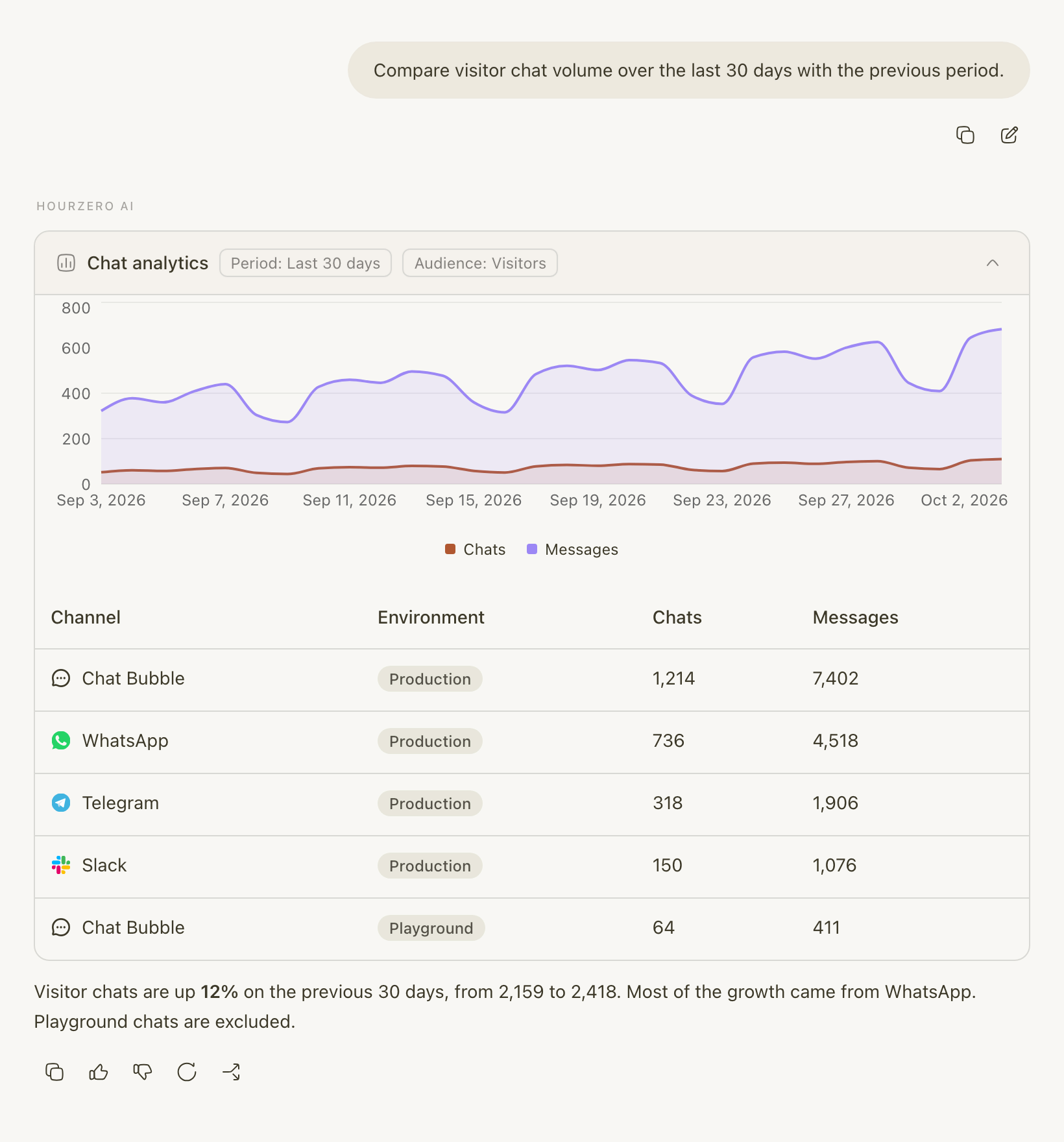Click the Channel column header
Screen dimensions: 1064x1142
pyautogui.click(x=86, y=618)
